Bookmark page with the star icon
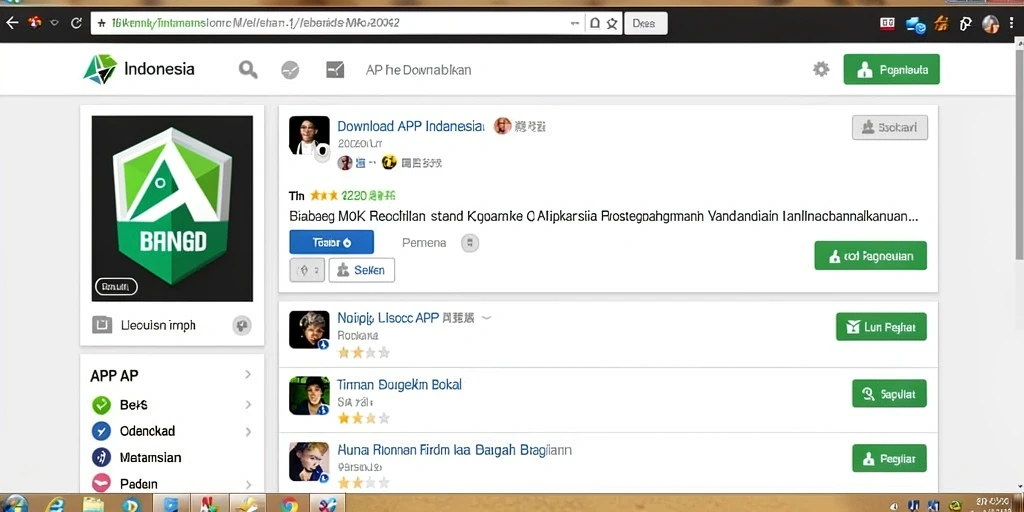This screenshot has height=512, width=1024. (x=612, y=24)
